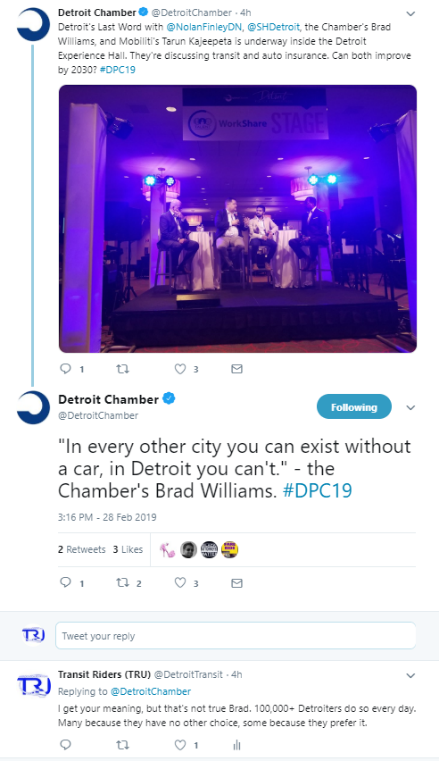The height and width of the screenshot is (761, 439).
Task: View tweet activity on Transit Riders reply
Action: coord(237,744)
